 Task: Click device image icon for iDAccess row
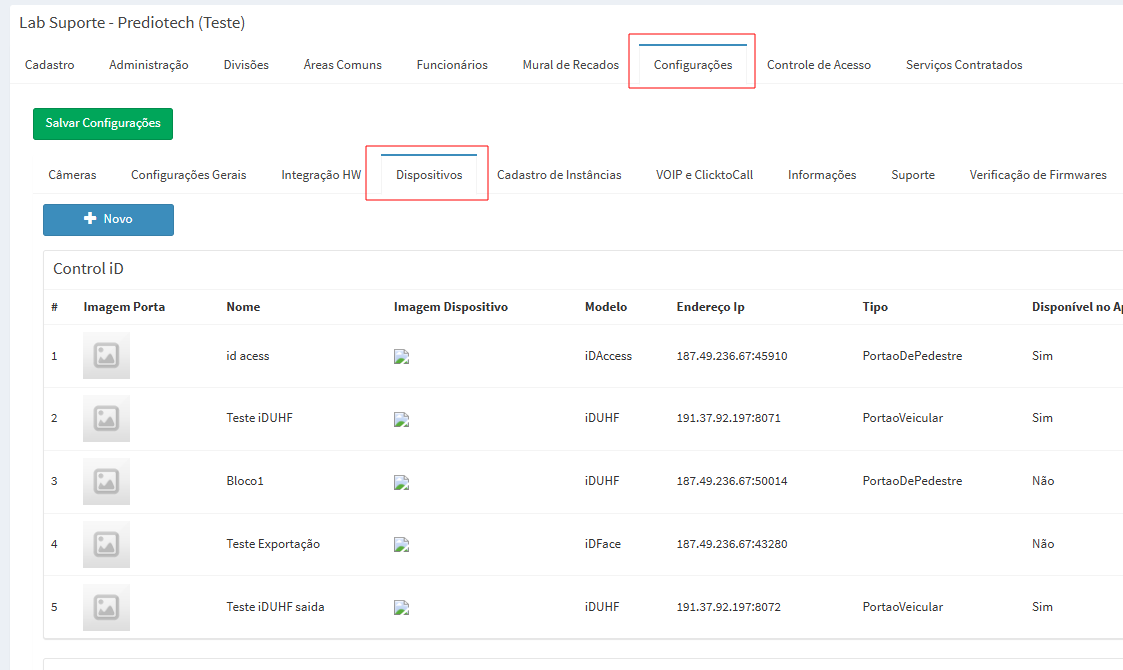(x=402, y=357)
